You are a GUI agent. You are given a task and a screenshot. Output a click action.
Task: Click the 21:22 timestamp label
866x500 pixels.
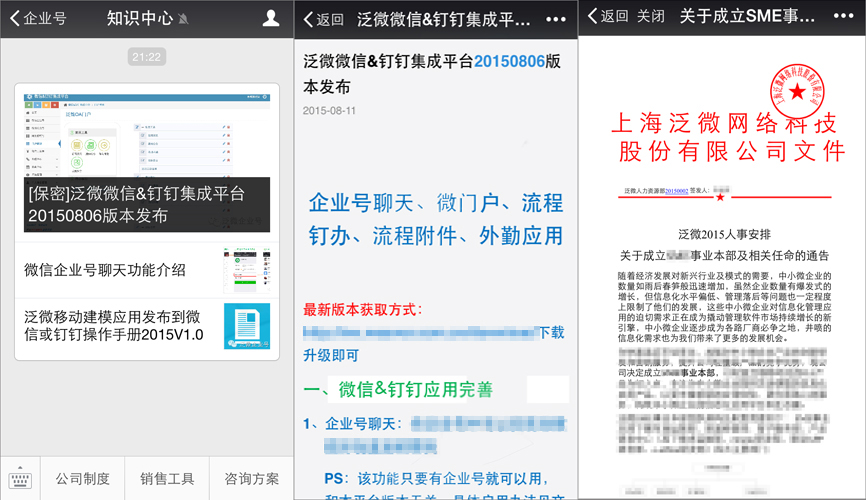pyautogui.click(x=146, y=57)
